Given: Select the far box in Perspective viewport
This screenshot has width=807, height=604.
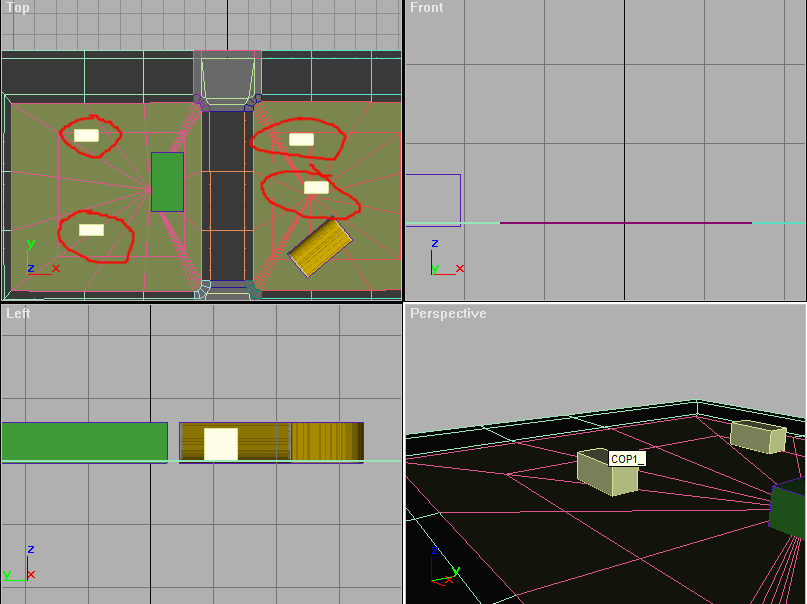Looking at the screenshot, I should [757, 437].
